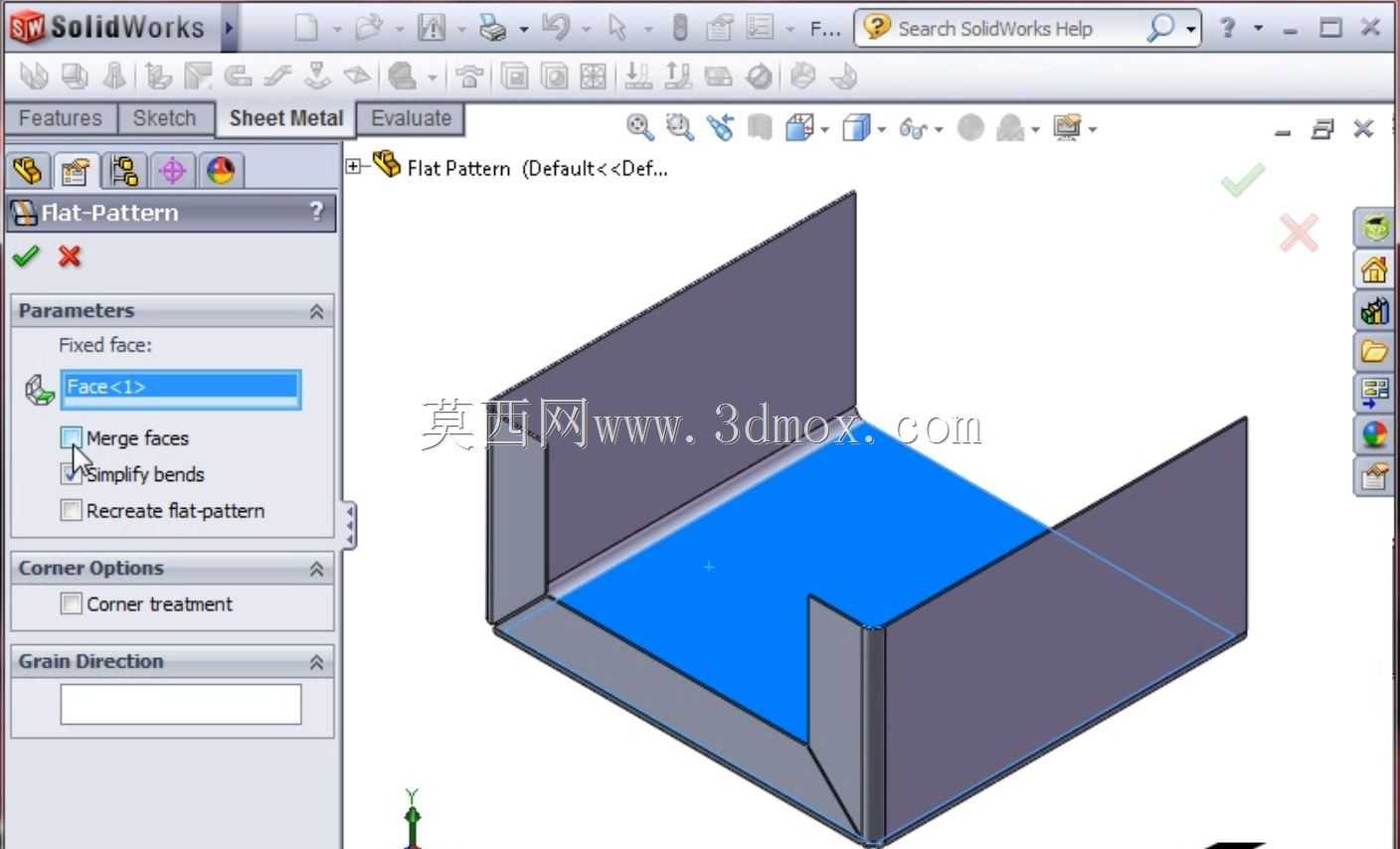The image size is (1400, 849).
Task: Create a new document from the toolbar
Action: click(x=305, y=28)
